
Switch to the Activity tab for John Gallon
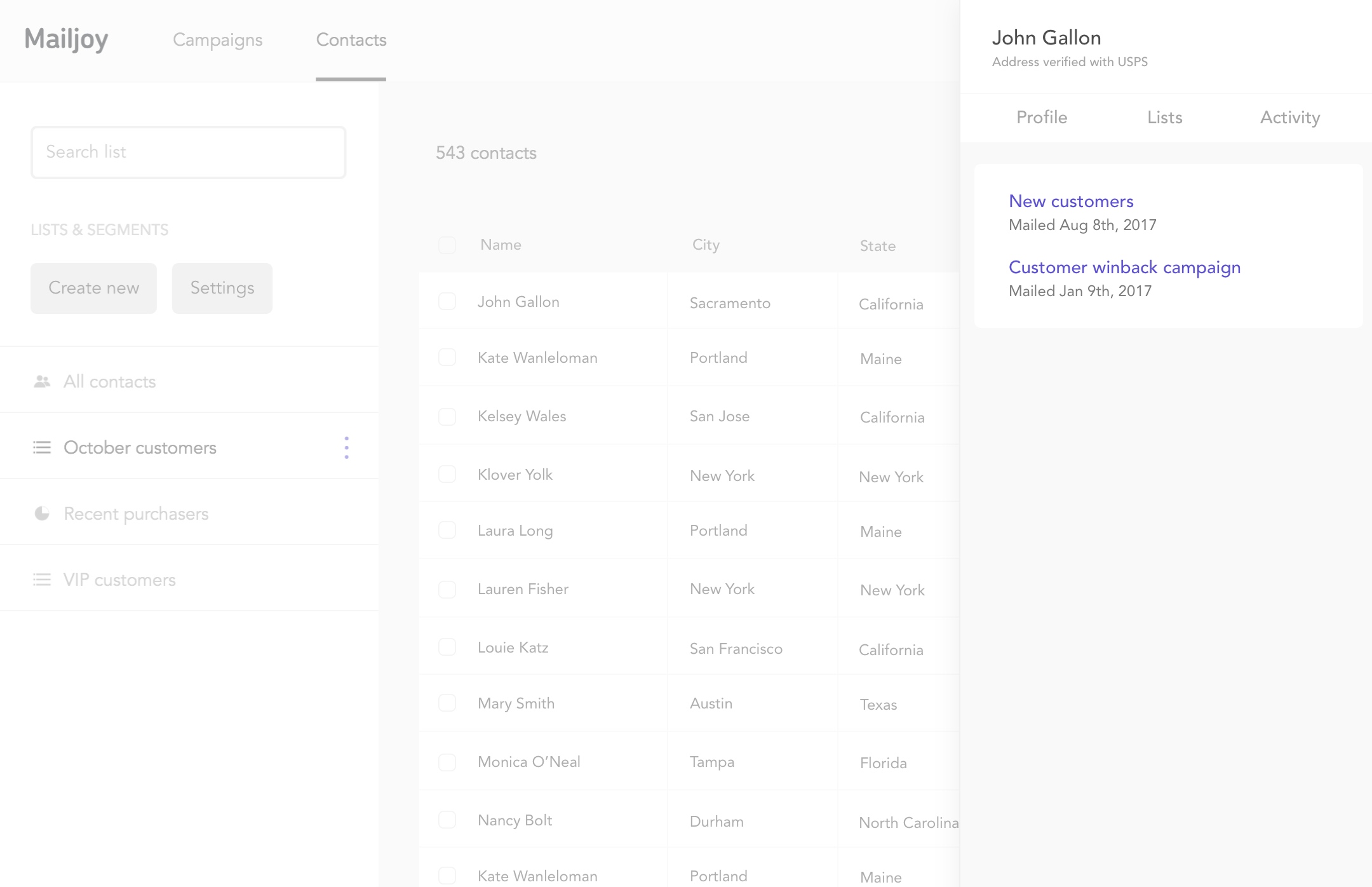coord(1290,117)
